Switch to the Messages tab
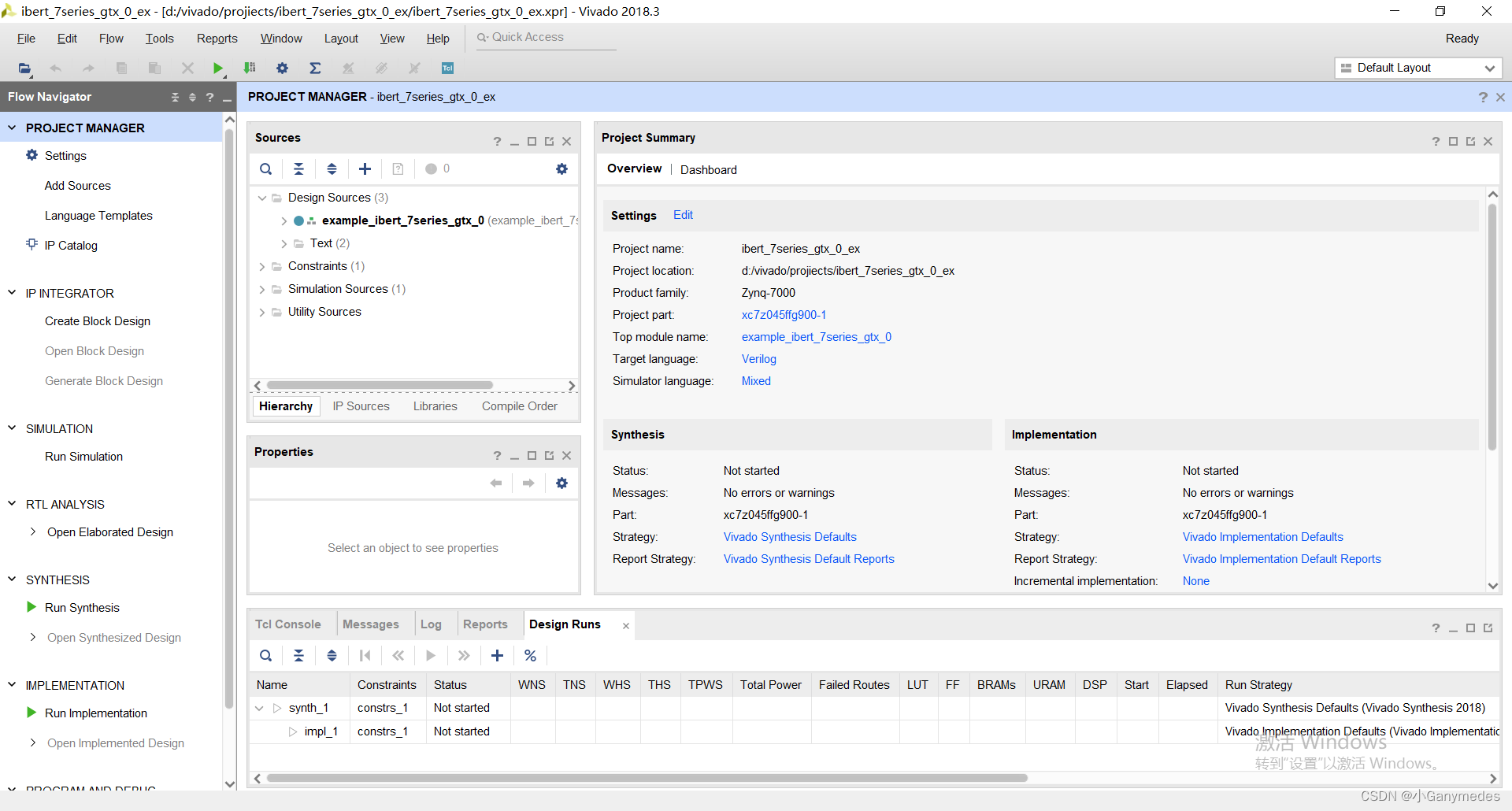This screenshot has height=811, width=1512. click(371, 624)
